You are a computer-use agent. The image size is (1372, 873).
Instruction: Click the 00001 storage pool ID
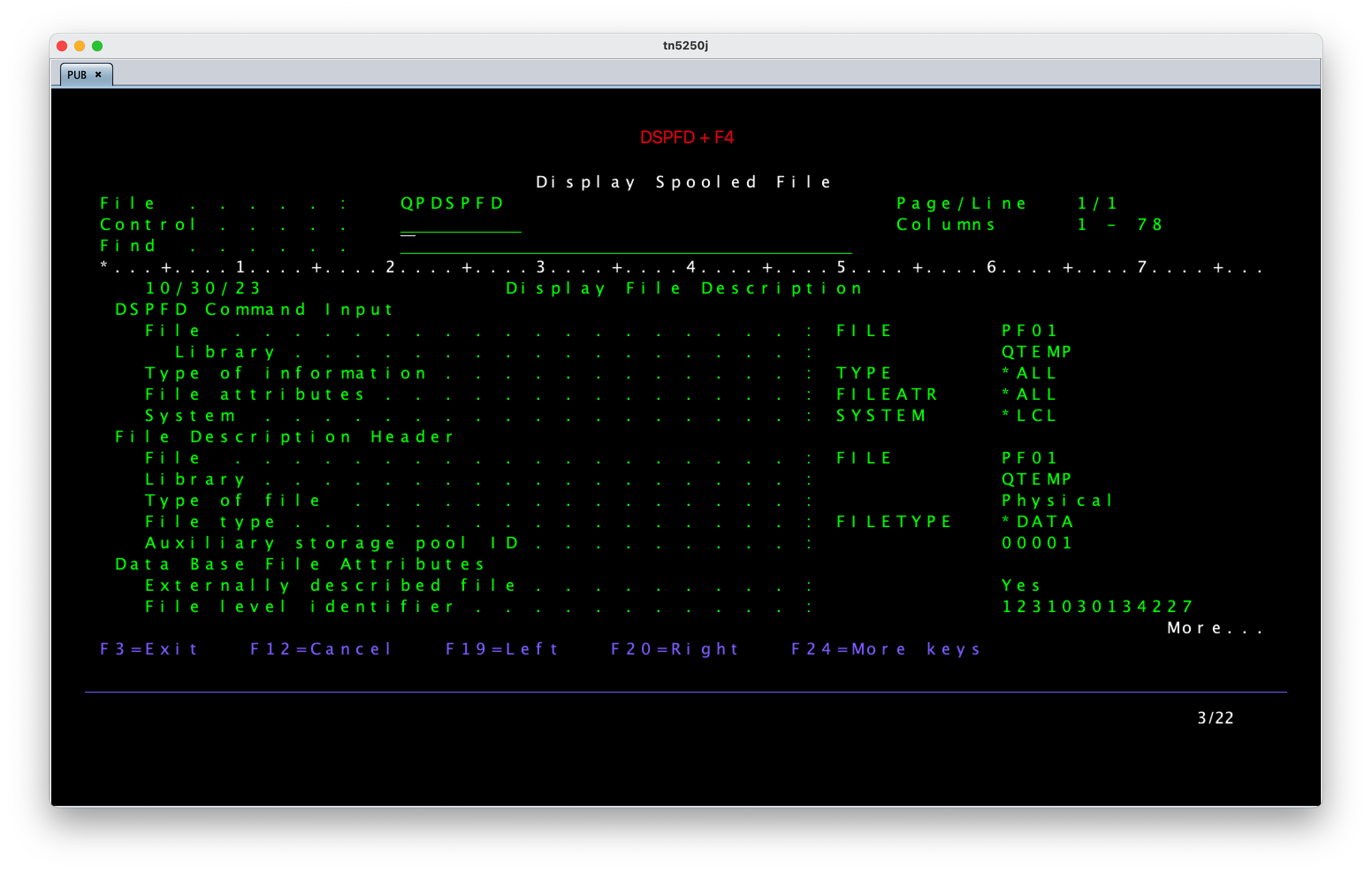(1037, 543)
